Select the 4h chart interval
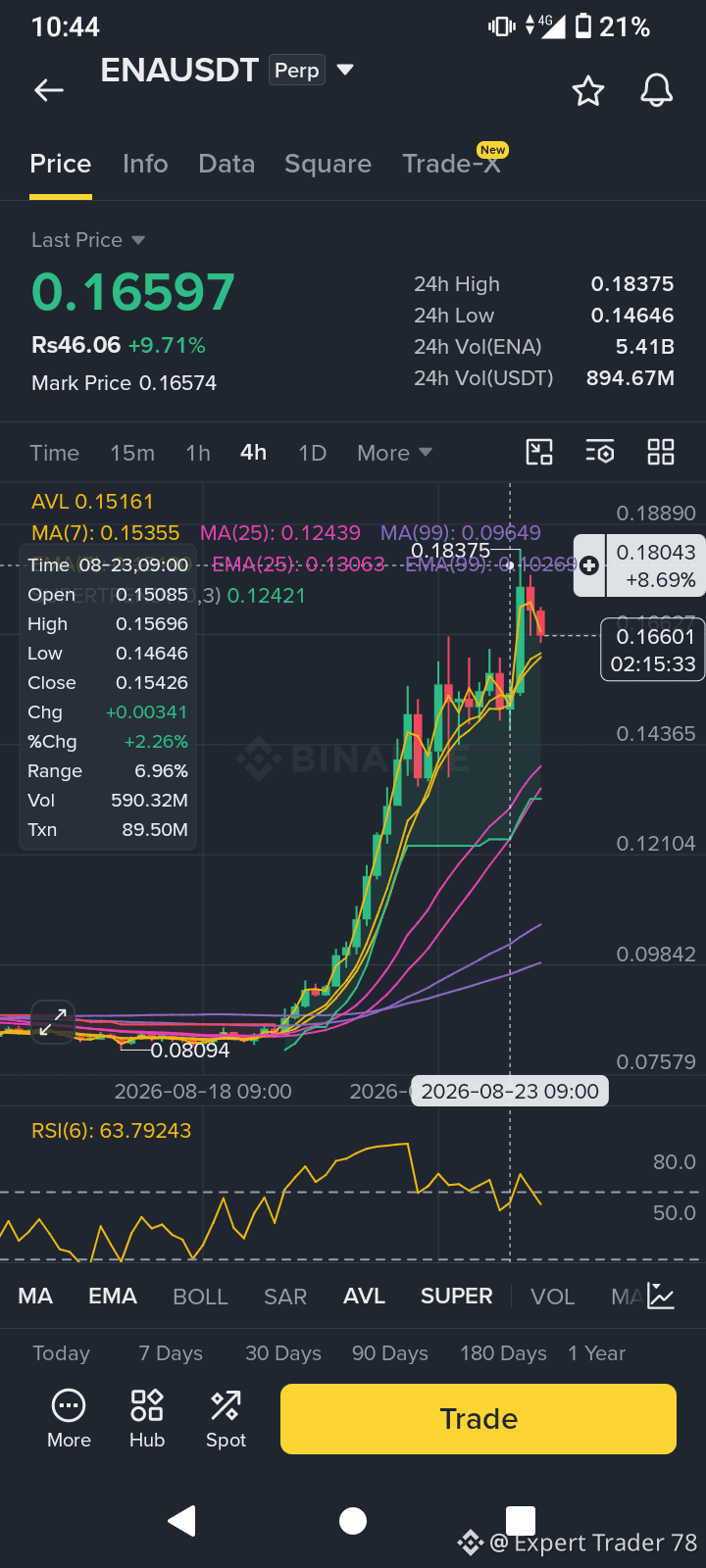The width and height of the screenshot is (706, 1568). coord(253,453)
